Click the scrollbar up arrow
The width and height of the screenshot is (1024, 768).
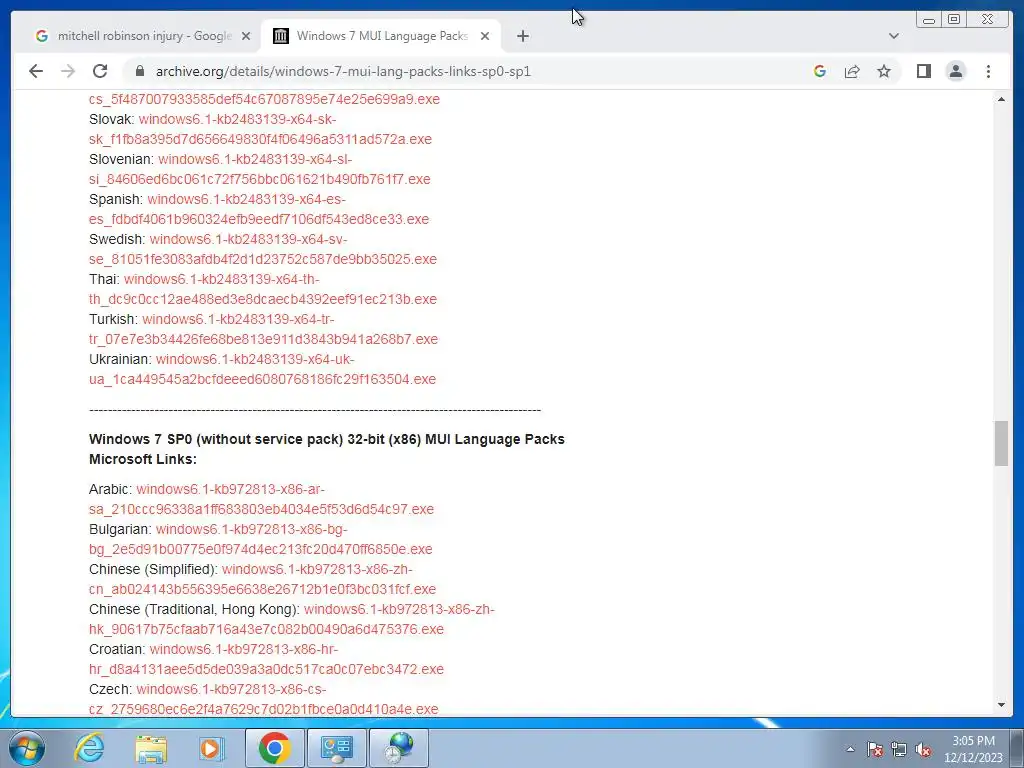click(1001, 99)
